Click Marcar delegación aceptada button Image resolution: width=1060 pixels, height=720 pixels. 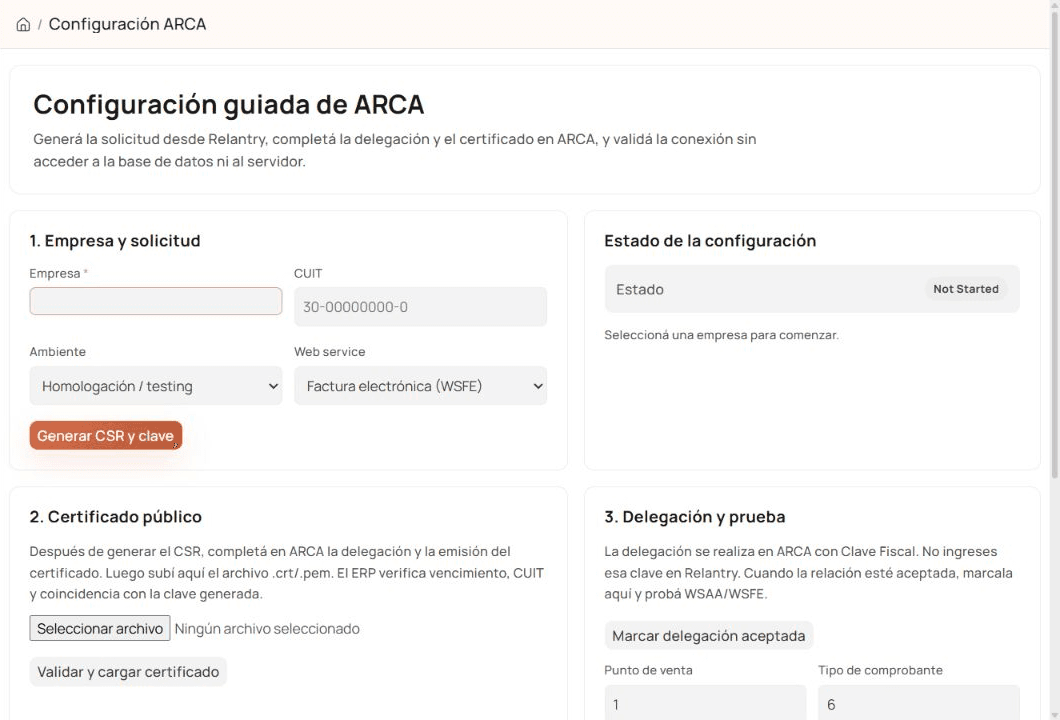708,636
